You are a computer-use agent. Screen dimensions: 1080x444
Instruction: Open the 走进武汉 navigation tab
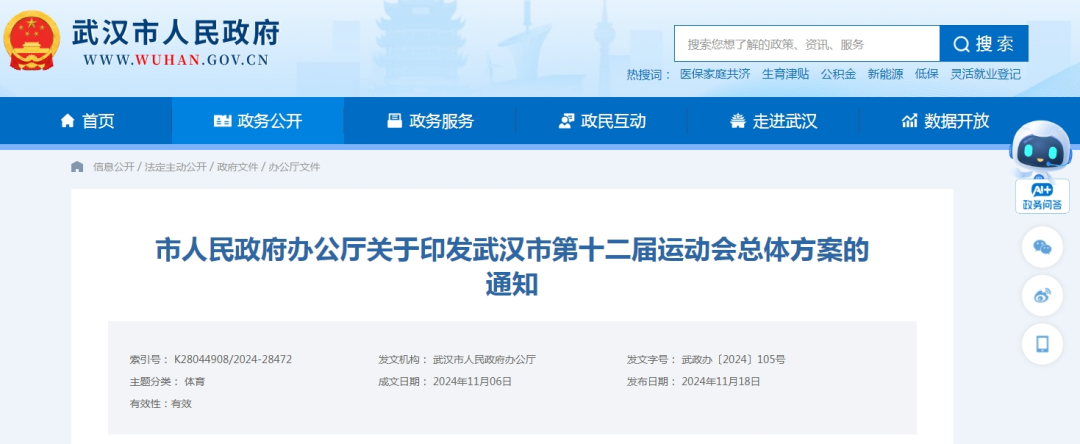(774, 121)
